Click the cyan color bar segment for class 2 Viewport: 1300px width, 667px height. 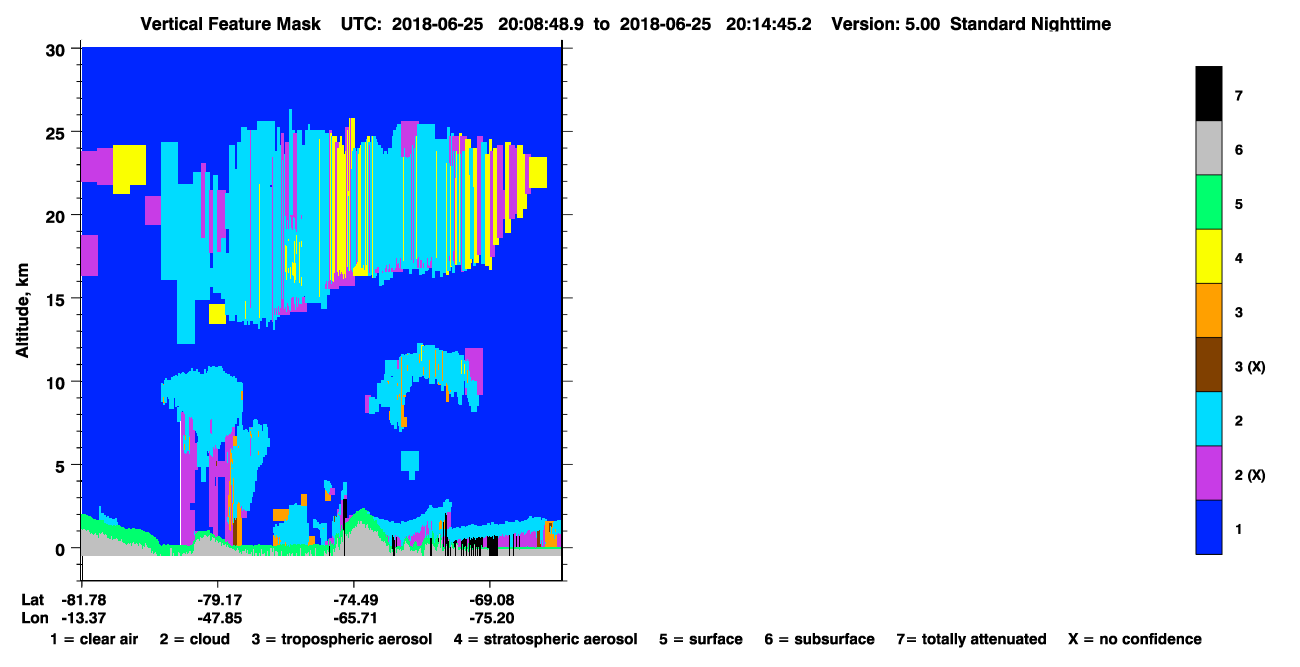click(x=1208, y=418)
